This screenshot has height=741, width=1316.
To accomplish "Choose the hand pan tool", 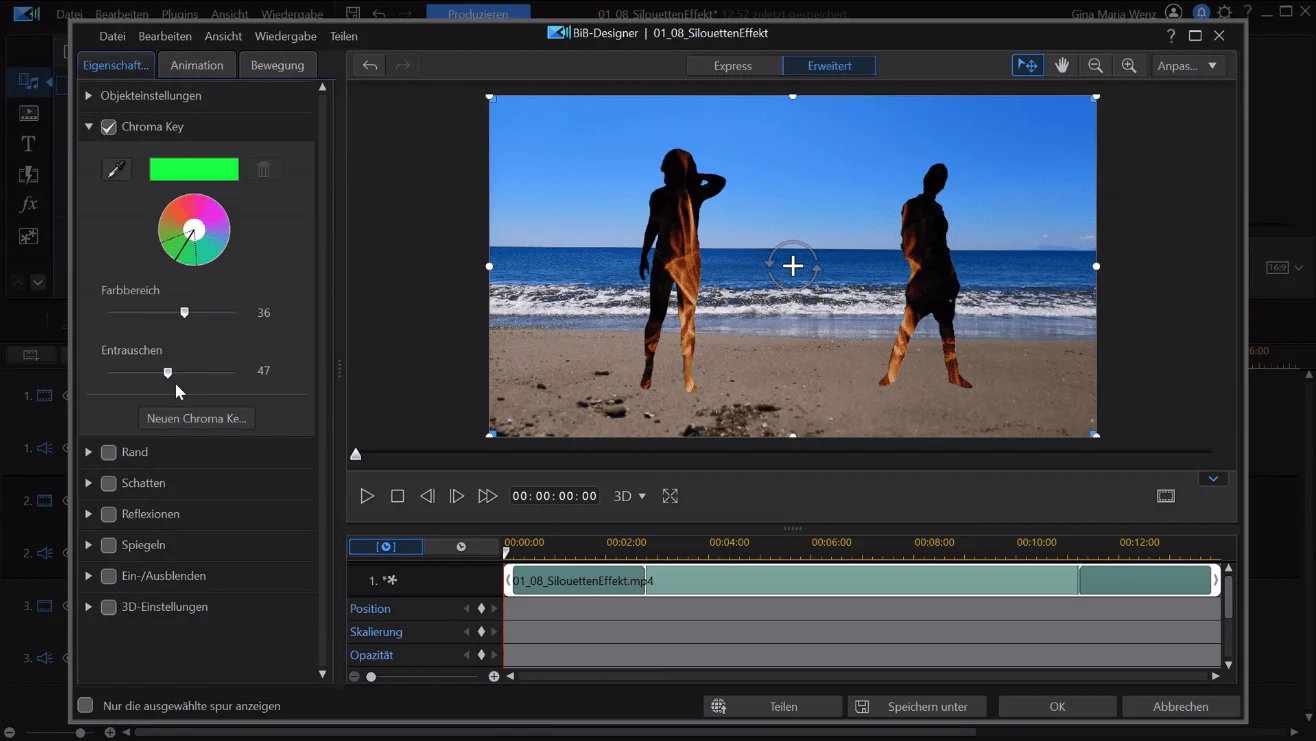I will (x=1062, y=65).
